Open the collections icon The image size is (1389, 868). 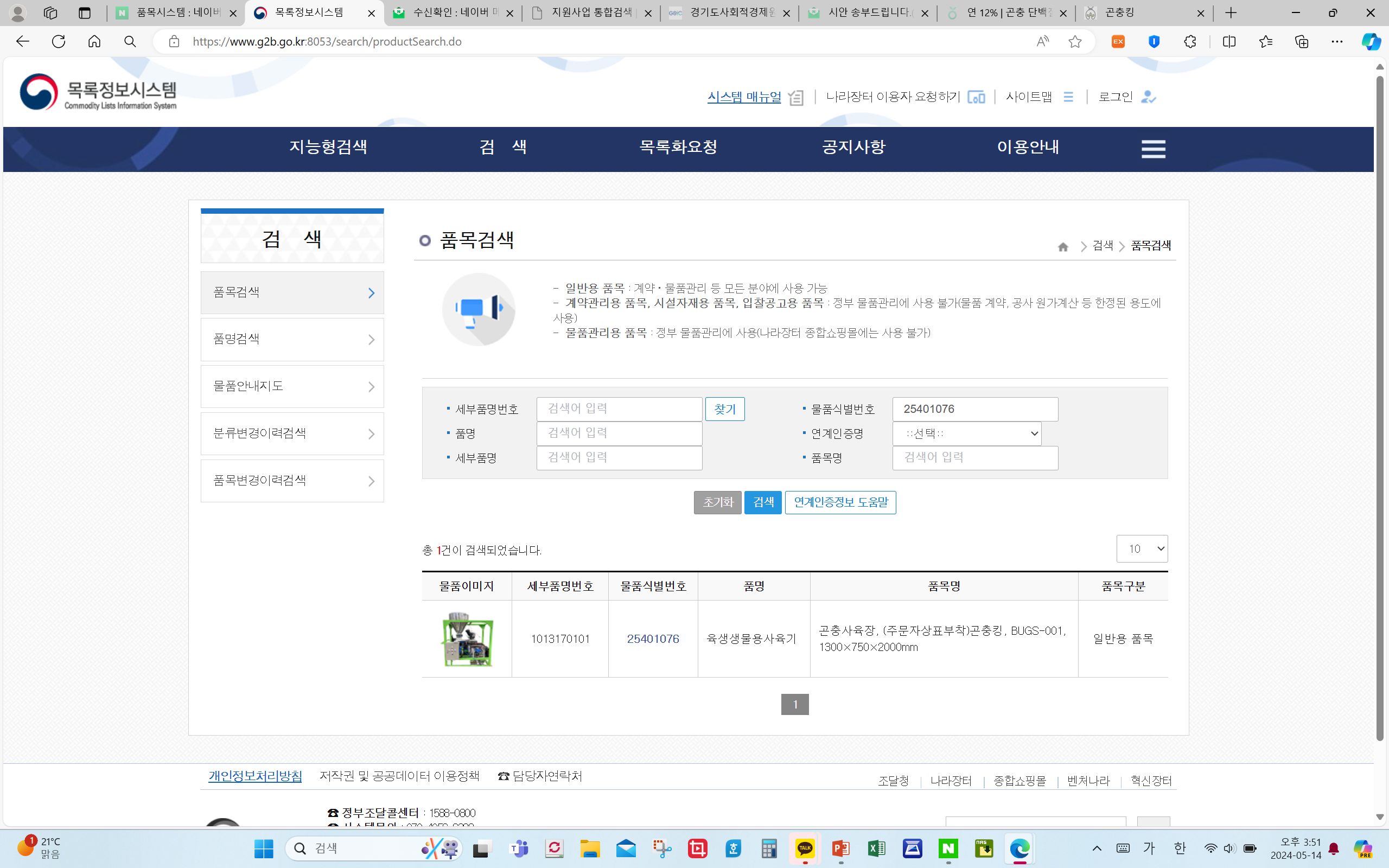(x=1302, y=41)
